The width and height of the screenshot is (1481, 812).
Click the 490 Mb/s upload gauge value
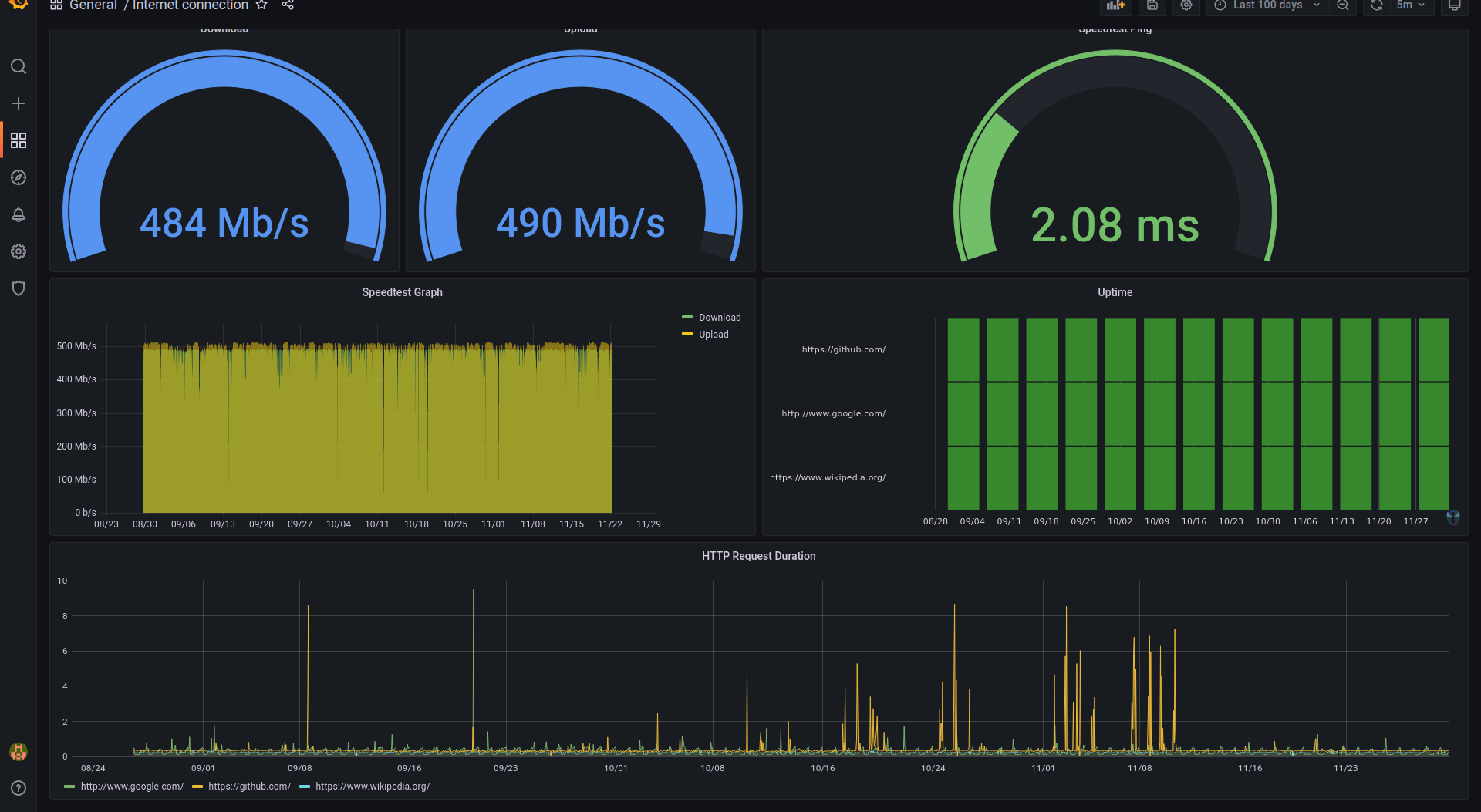click(581, 224)
